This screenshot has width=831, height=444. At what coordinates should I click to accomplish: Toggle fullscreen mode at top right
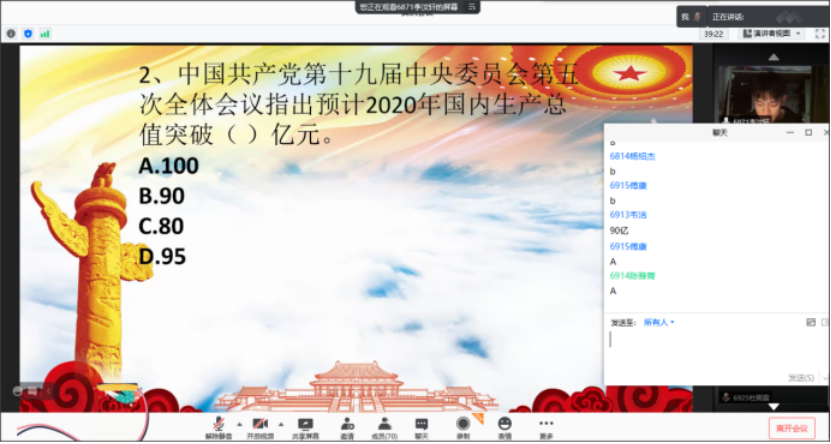coord(819,33)
